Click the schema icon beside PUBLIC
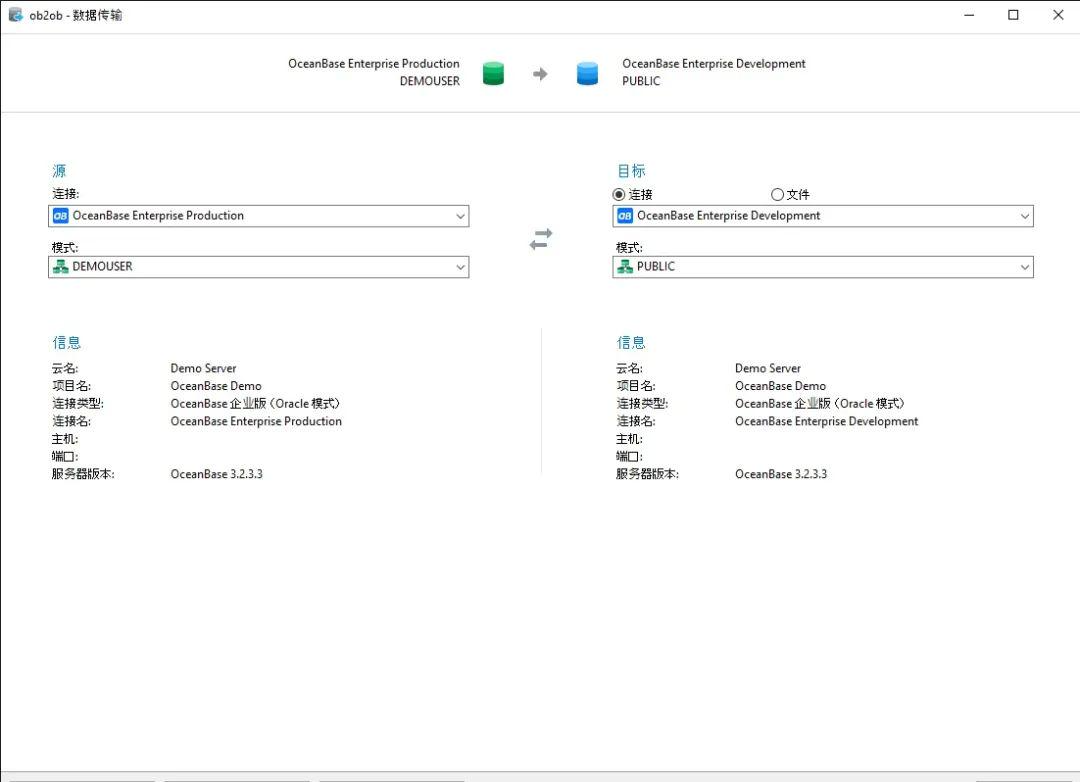 tap(625, 267)
